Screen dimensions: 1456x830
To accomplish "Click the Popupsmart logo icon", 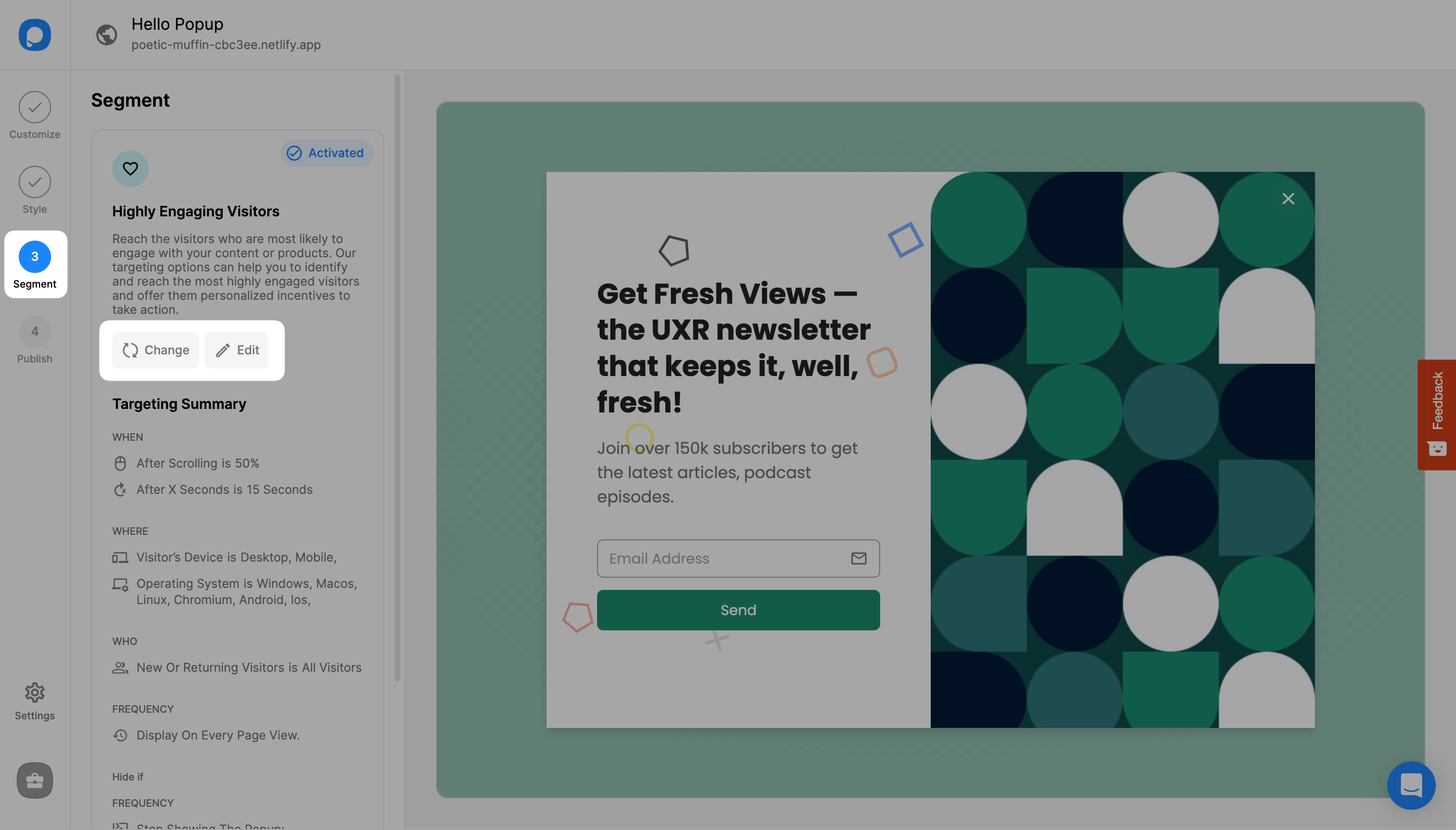I will coord(35,35).
